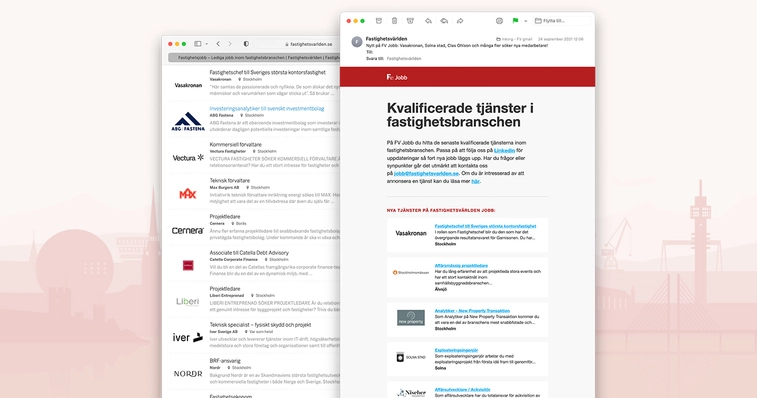Delete the email with the trash icon
The height and width of the screenshot is (398, 757).
[394, 21]
